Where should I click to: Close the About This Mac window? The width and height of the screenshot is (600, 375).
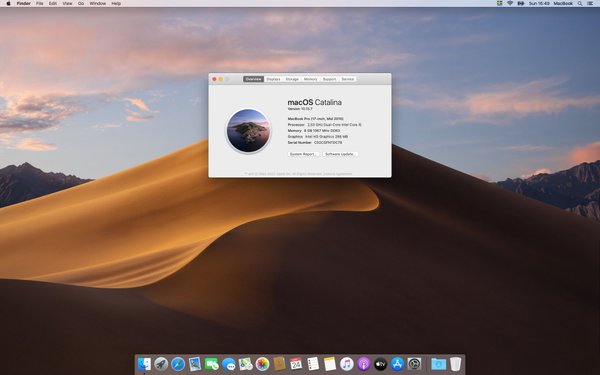[x=214, y=79]
